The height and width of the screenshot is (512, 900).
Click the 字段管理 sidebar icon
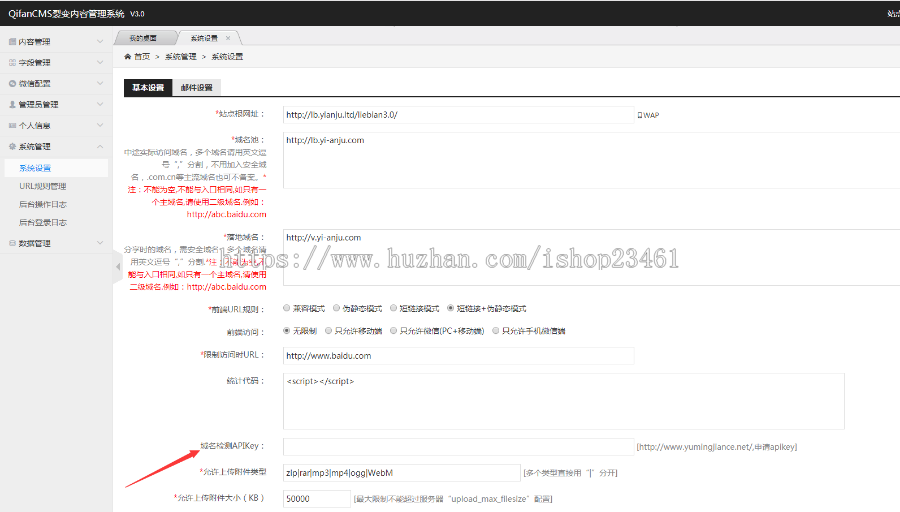pos(12,63)
